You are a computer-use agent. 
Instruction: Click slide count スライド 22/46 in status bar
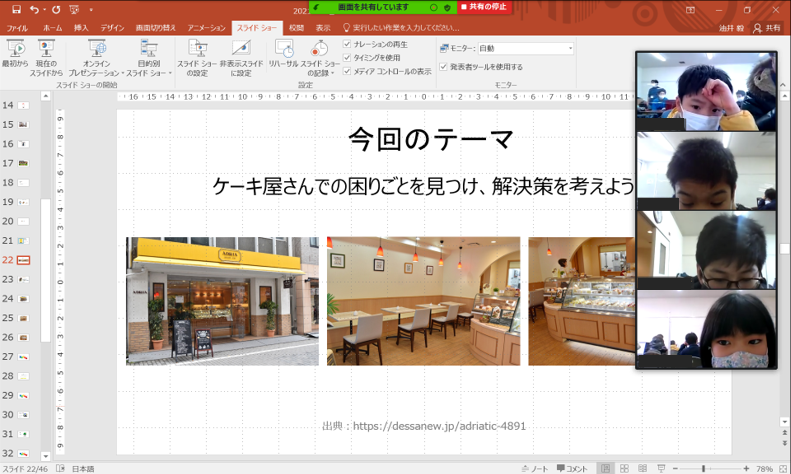coord(25,468)
